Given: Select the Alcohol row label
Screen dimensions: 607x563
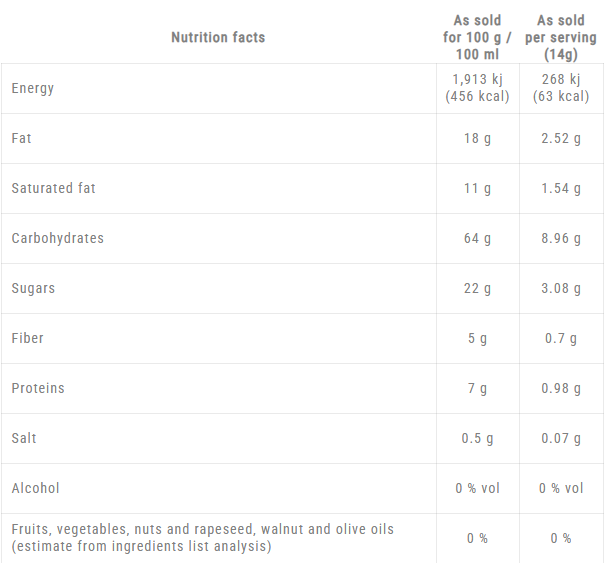Looking at the screenshot, I should pos(35,488).
